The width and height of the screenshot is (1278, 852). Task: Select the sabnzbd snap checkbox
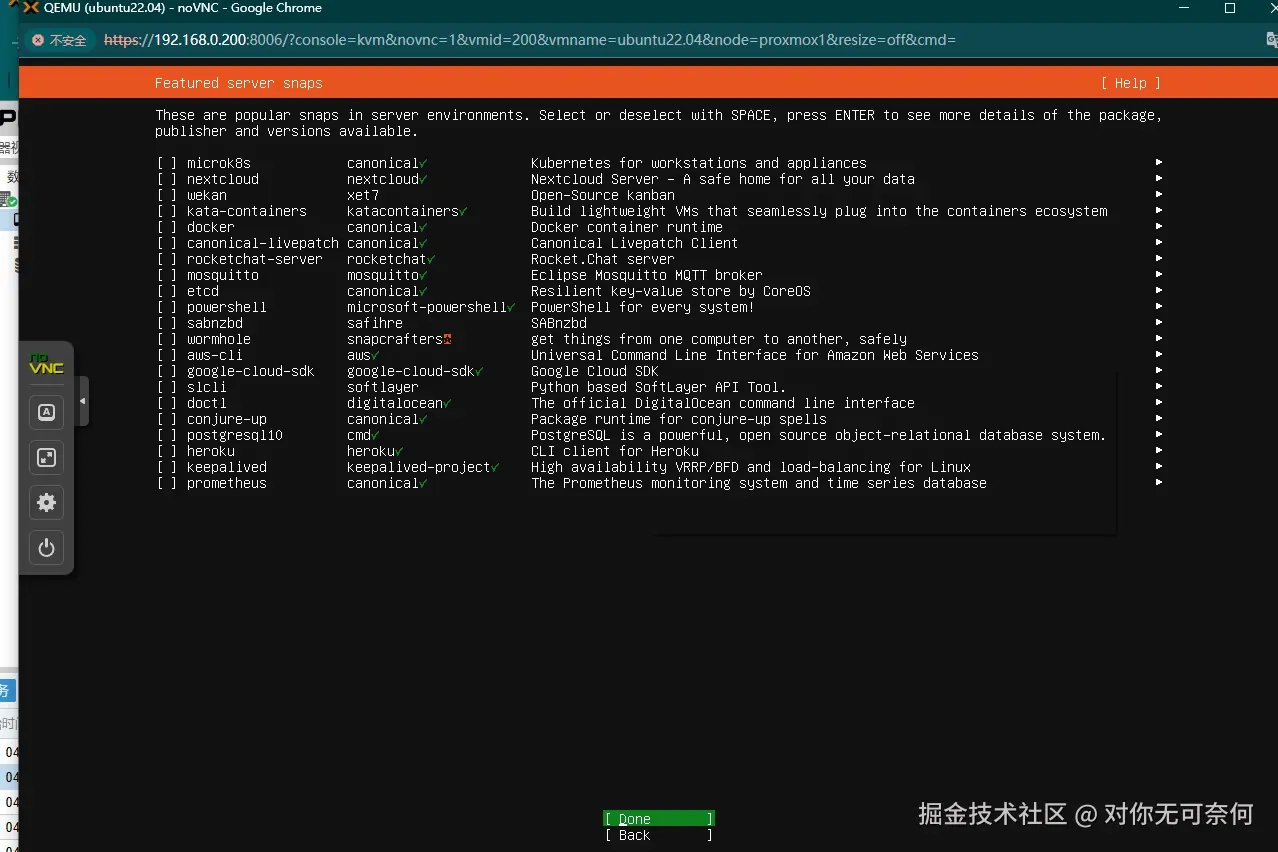point(166,323)
